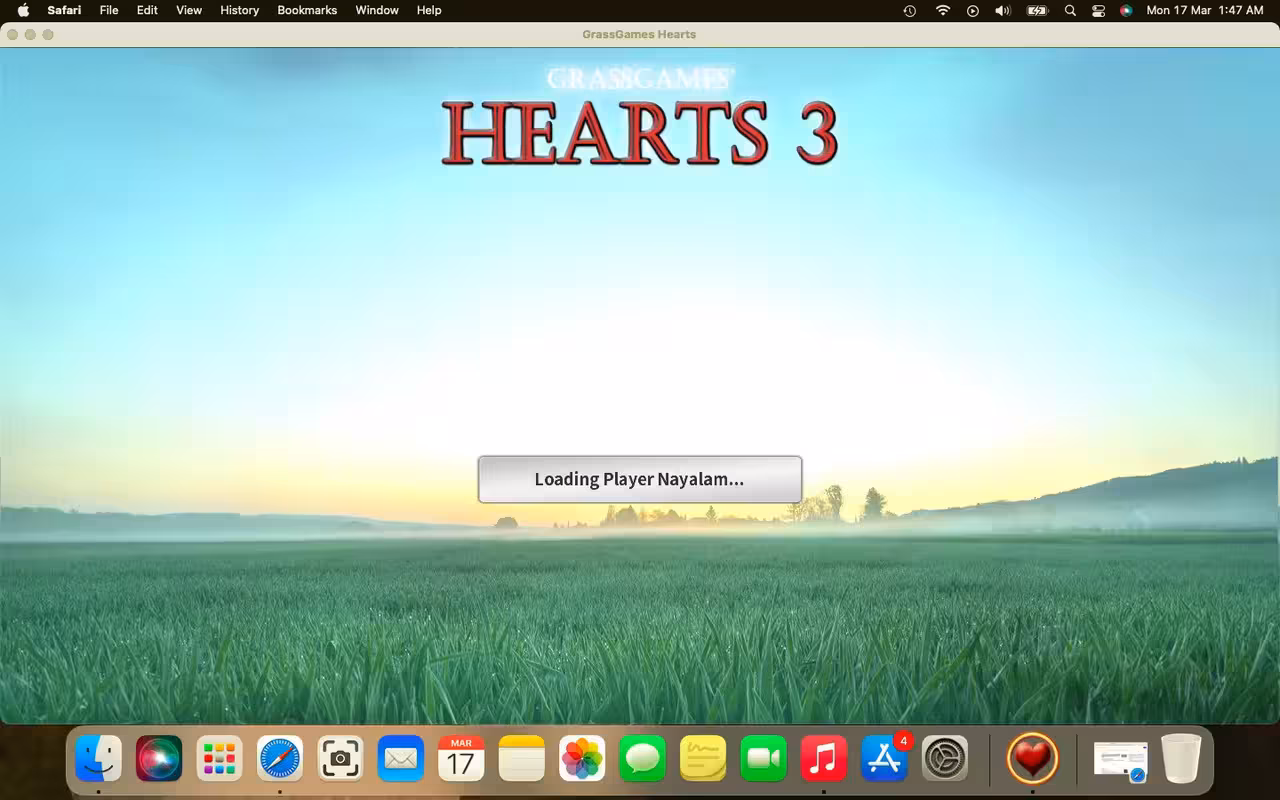The image size is (1280, 800).
Task: Click the Loading Player Nayalam button
Action: (640, 479)
